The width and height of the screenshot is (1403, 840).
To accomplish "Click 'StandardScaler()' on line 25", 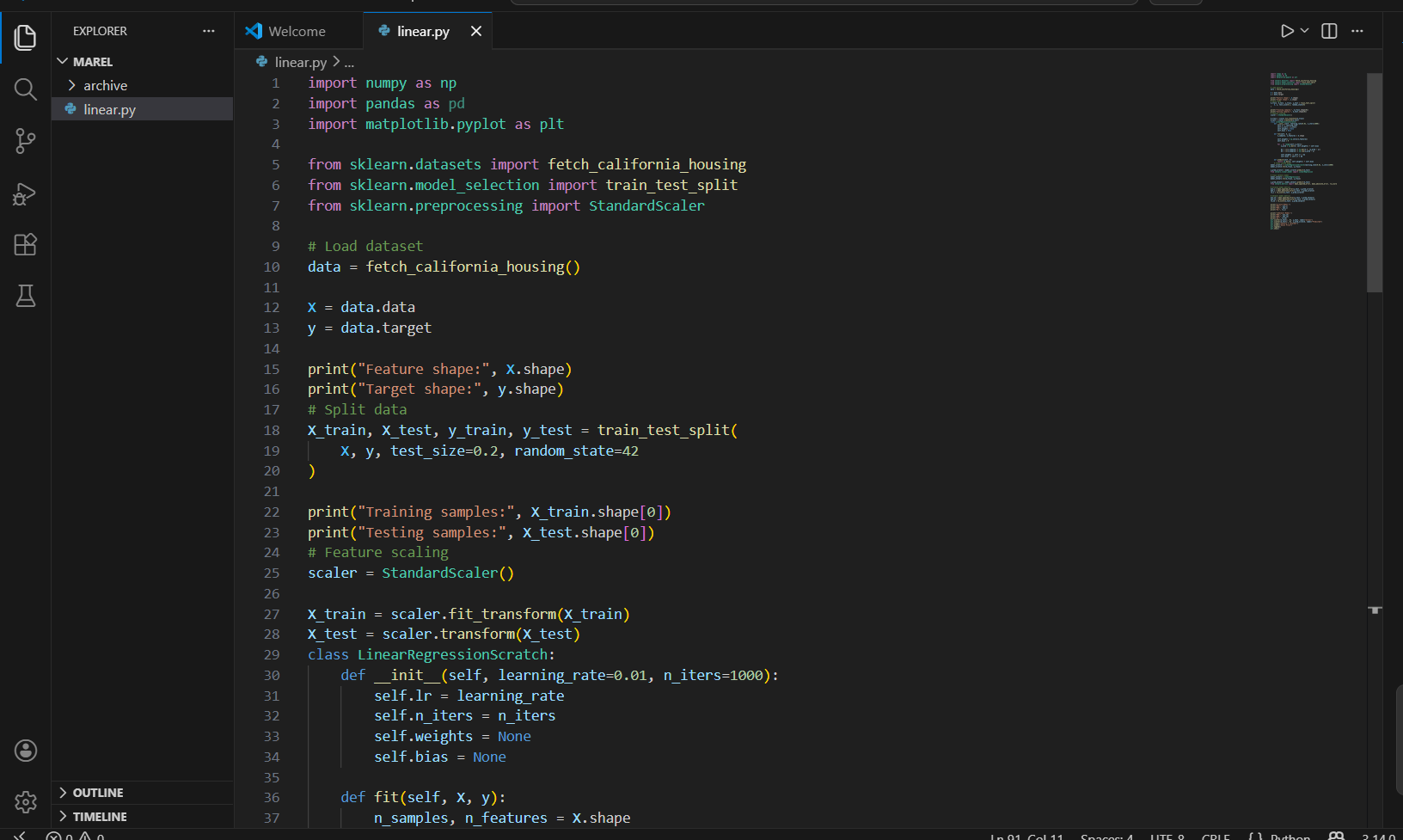I will coord(448,573).
